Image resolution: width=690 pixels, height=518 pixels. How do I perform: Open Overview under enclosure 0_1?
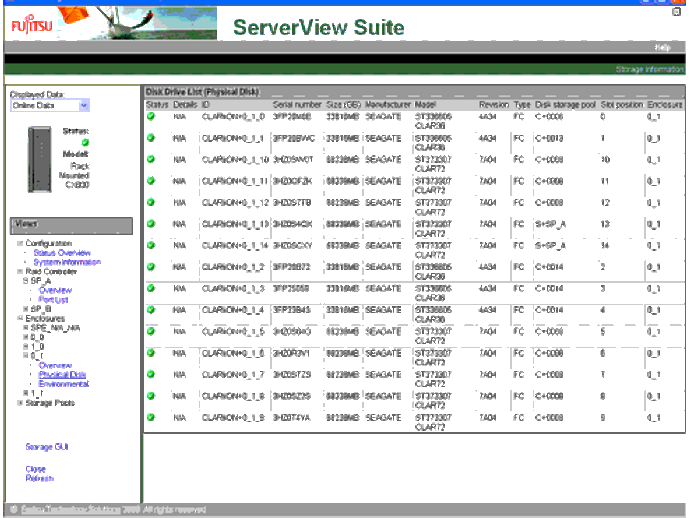pyautogui.click(x=55, y=365)
